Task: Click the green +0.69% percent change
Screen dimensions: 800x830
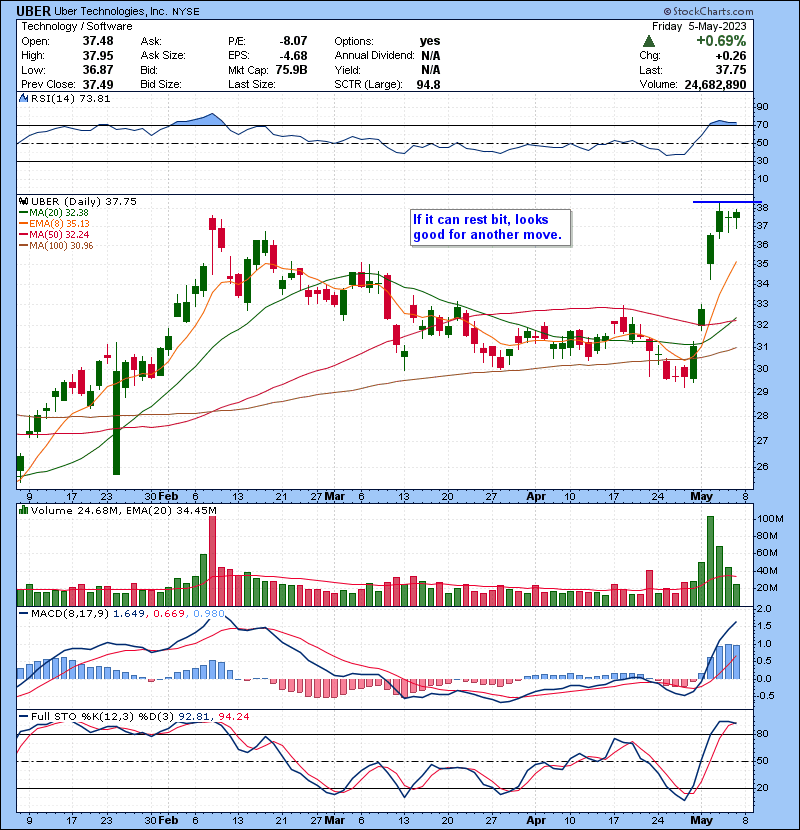Action: [x=721, y=41]
